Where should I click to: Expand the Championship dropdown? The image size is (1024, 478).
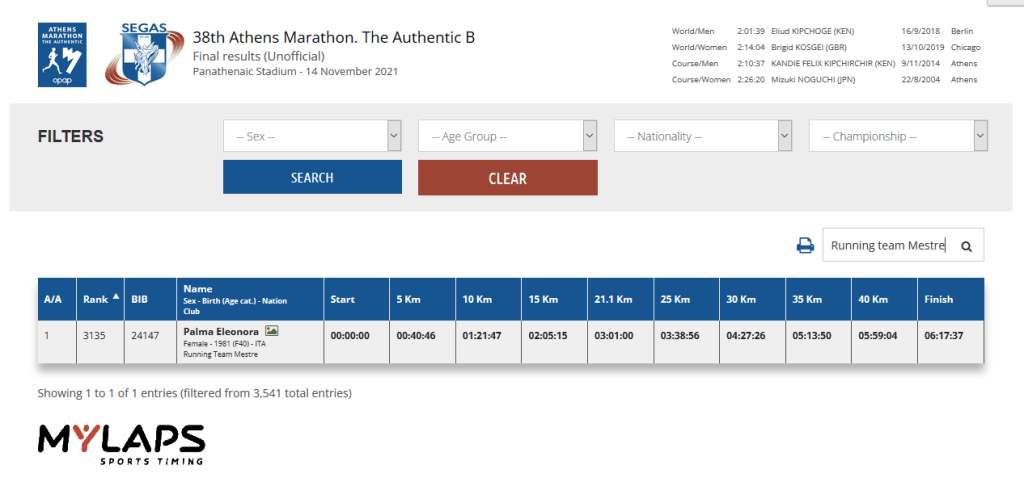(x=897, y=136)
